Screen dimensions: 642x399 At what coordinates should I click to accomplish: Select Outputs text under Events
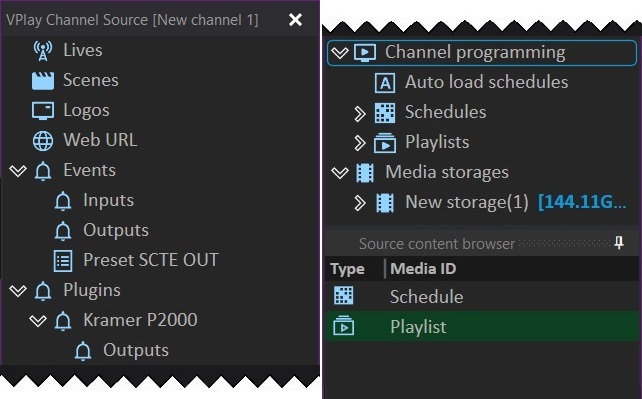116,230
